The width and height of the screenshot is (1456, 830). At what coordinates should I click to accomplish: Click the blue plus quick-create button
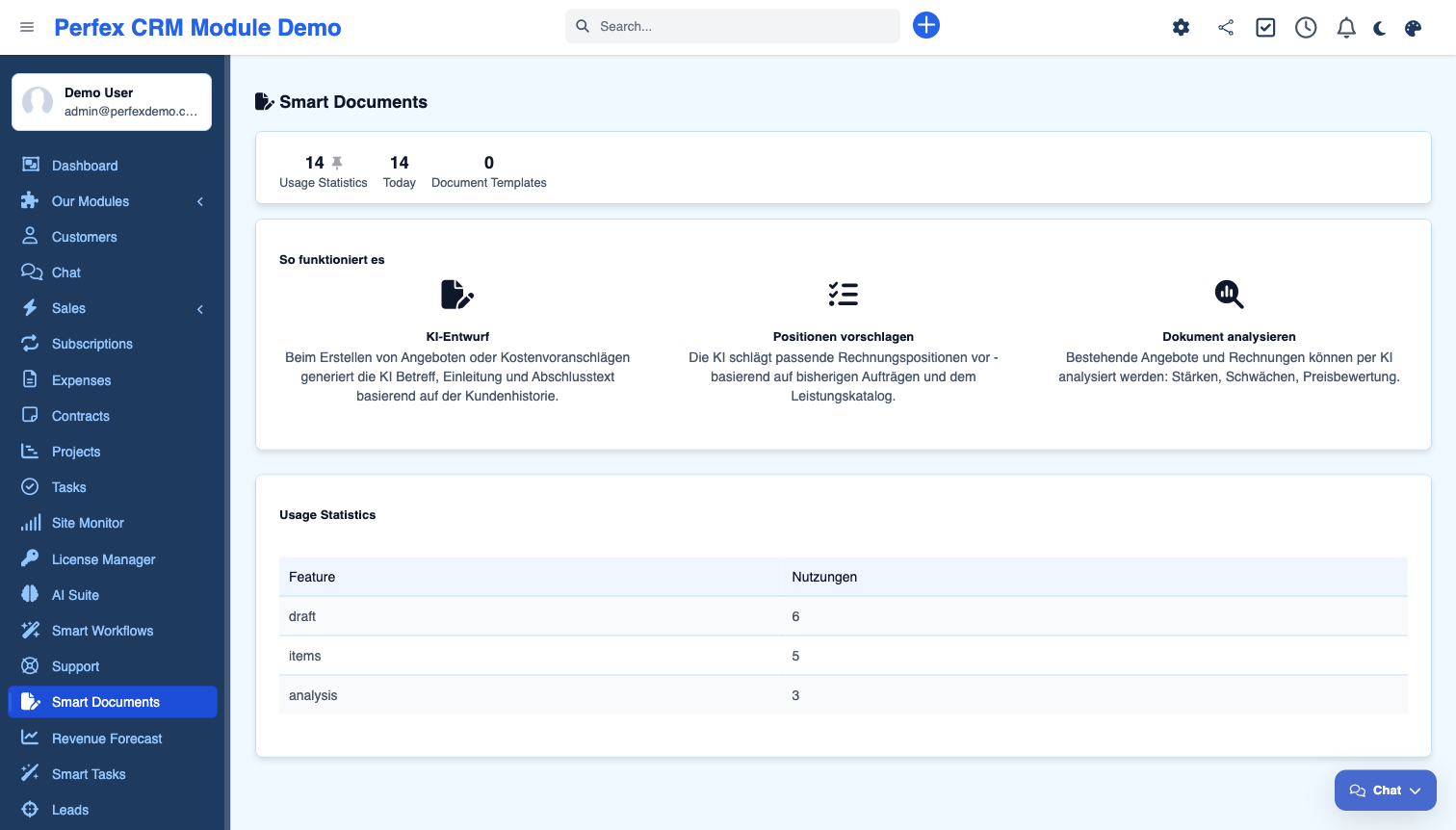pos(925,26)
